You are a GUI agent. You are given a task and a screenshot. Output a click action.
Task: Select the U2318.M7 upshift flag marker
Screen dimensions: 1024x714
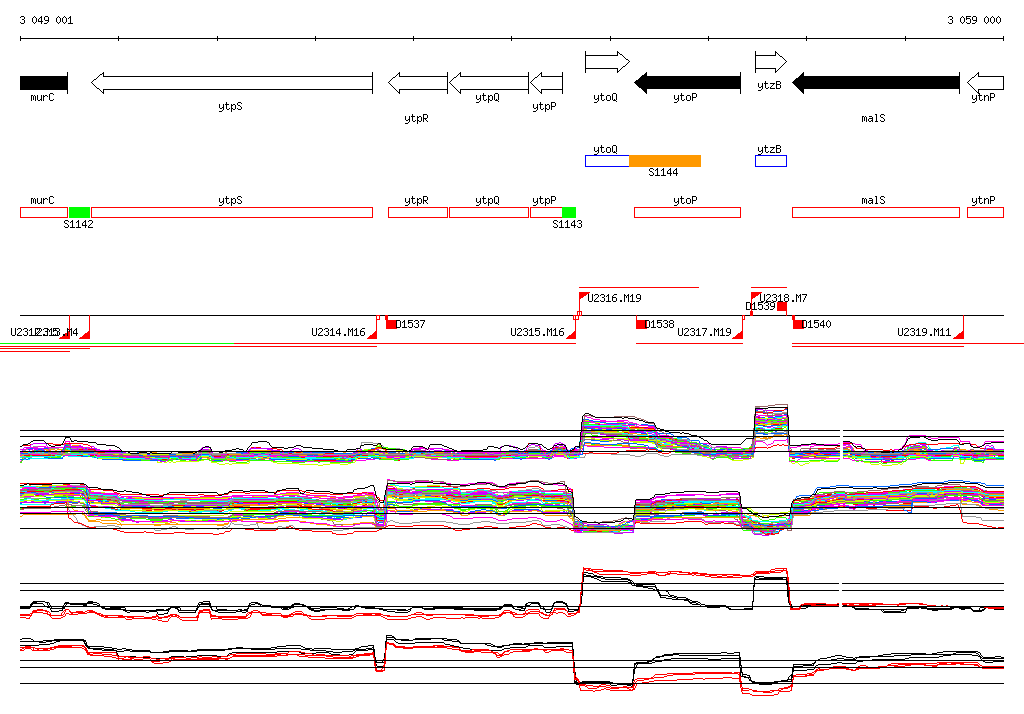click(756, 297)
